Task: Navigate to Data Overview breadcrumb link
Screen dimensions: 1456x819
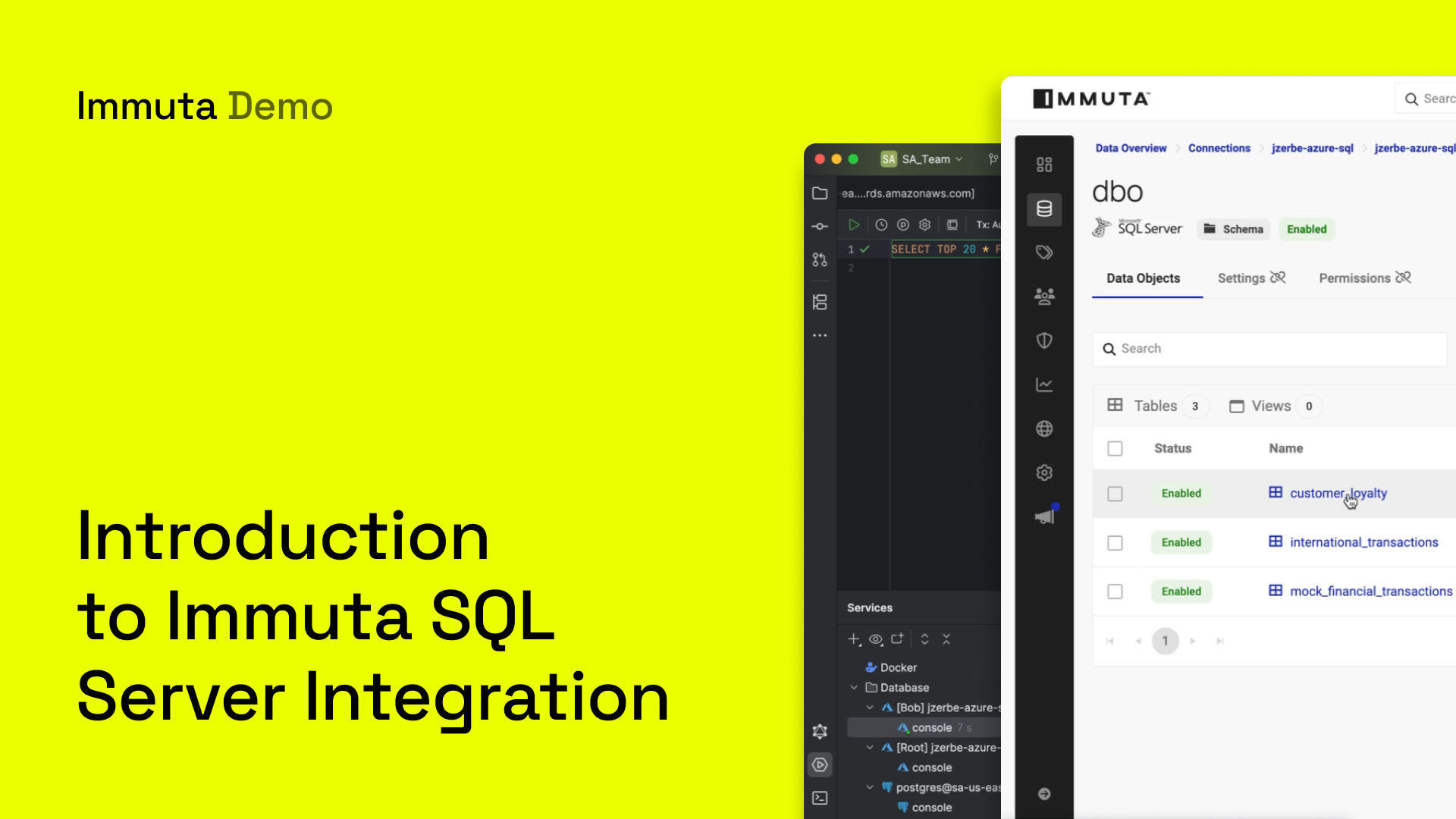Action: point(1130,148)
